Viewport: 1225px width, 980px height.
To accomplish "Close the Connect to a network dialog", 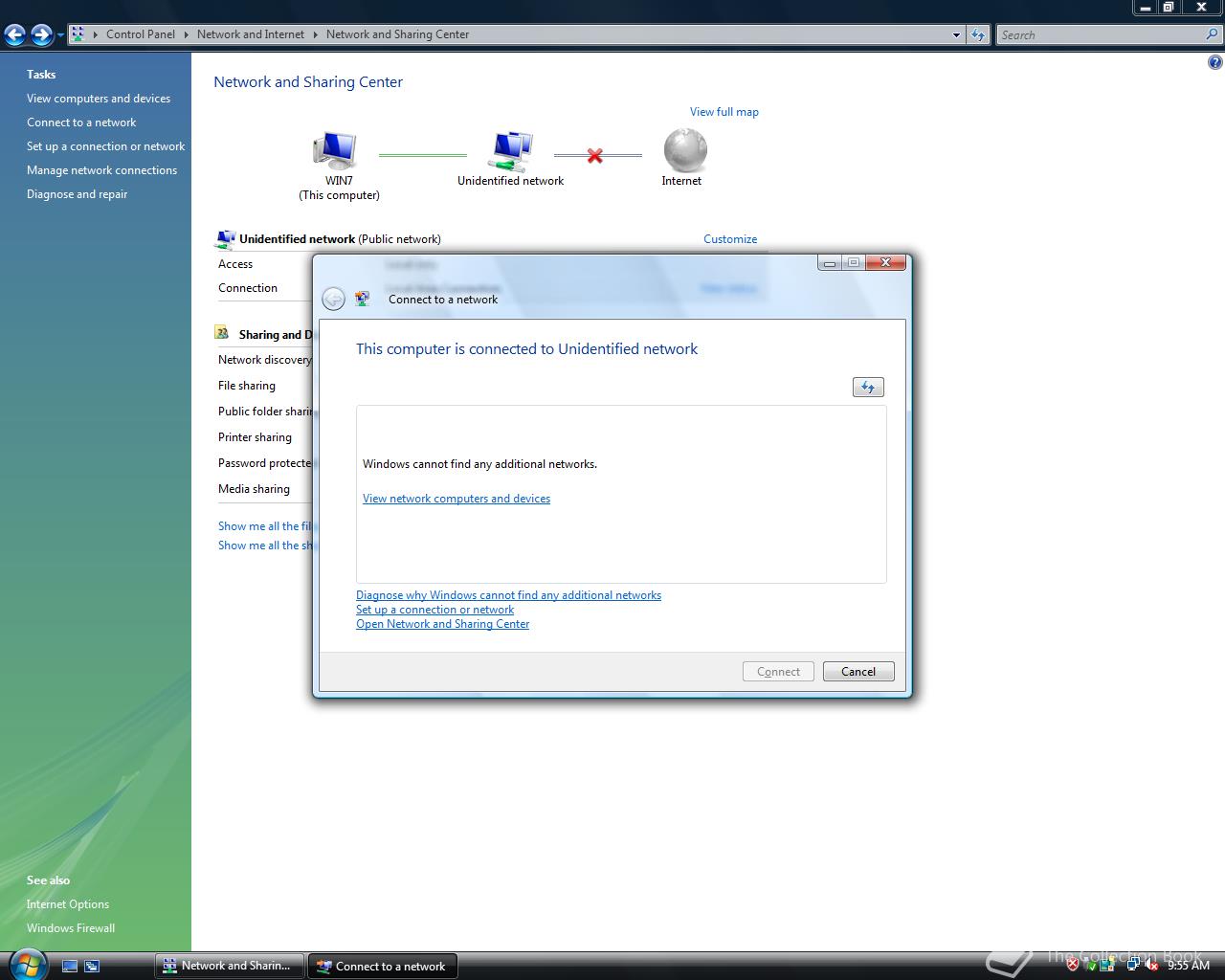I will (886, 262).
